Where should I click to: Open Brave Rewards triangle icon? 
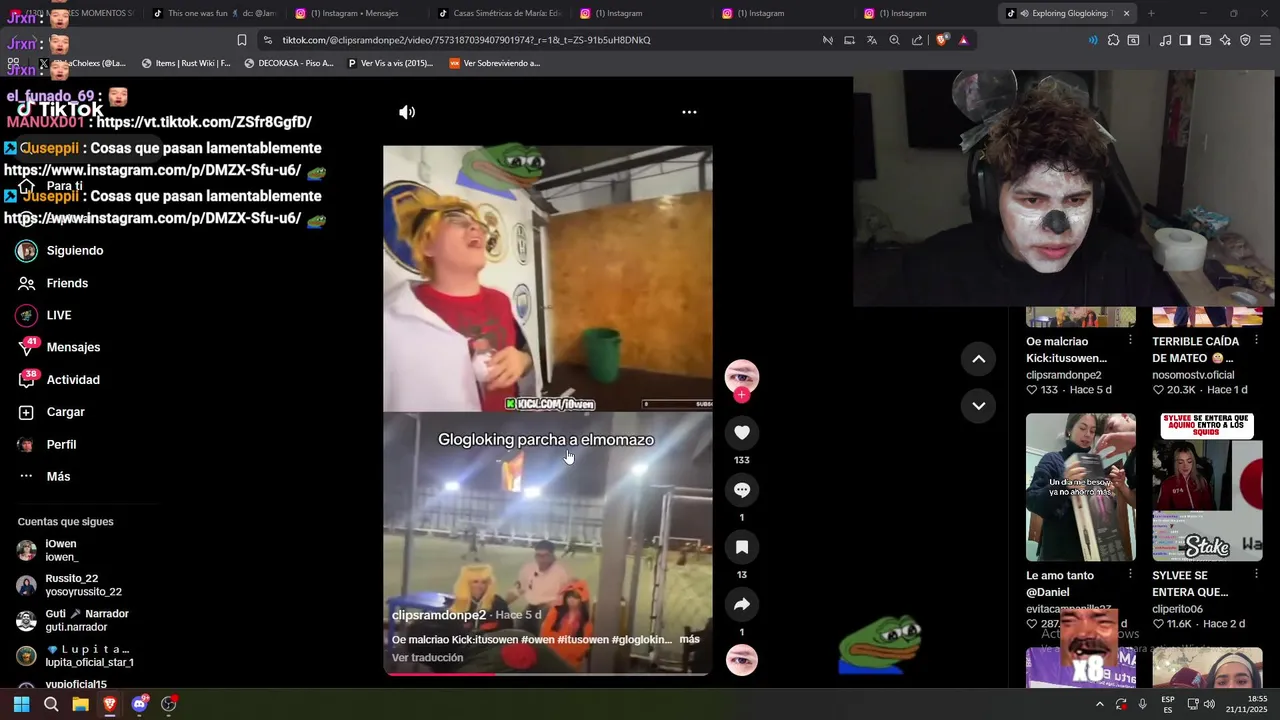click(x=963, y=40)
